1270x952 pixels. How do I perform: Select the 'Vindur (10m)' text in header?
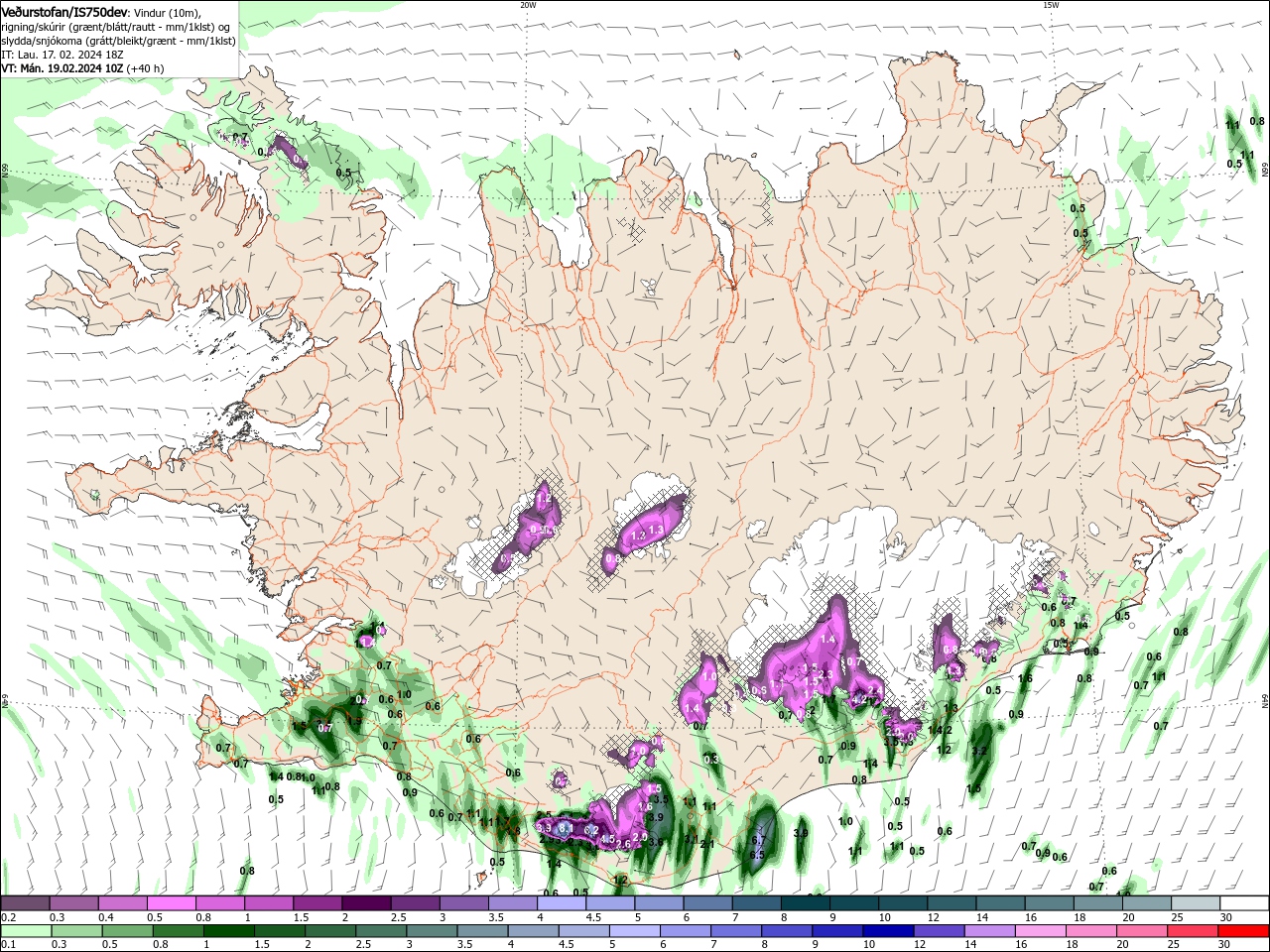point(168,12)
